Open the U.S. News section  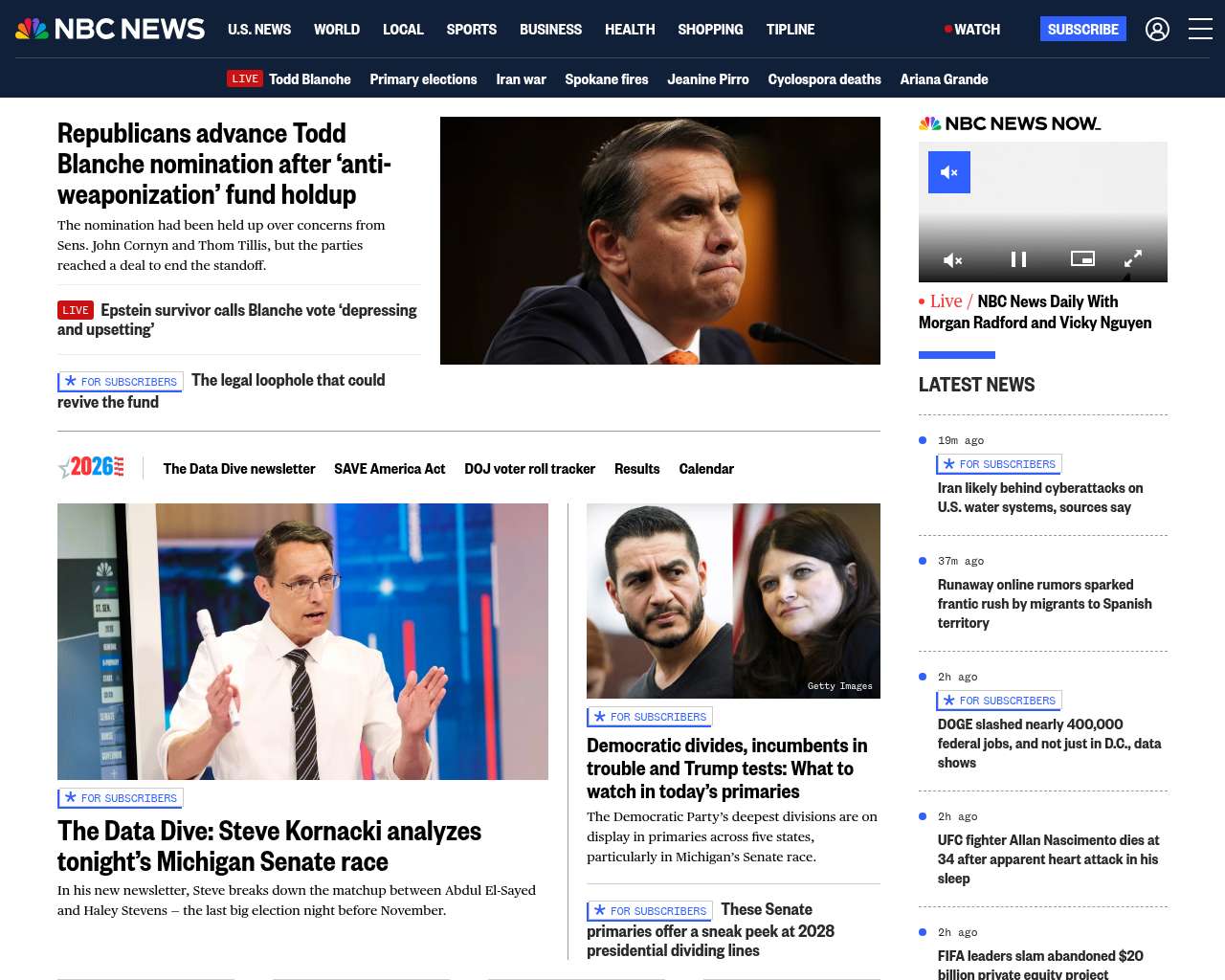tap(259, 30)
